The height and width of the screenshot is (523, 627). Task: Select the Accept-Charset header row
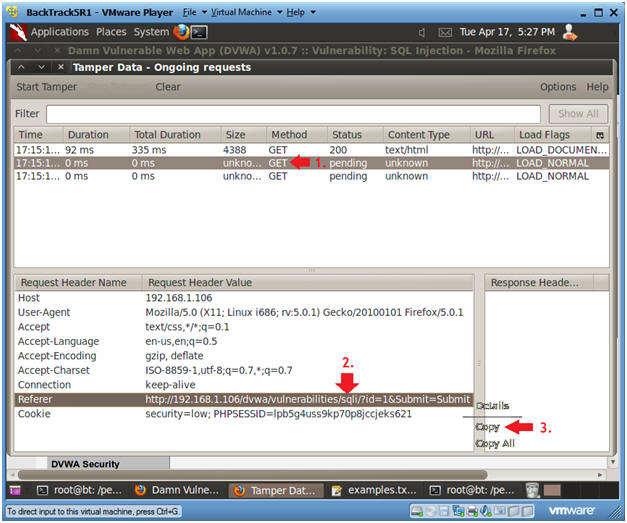pyautogui.click(x=244, y=370)
